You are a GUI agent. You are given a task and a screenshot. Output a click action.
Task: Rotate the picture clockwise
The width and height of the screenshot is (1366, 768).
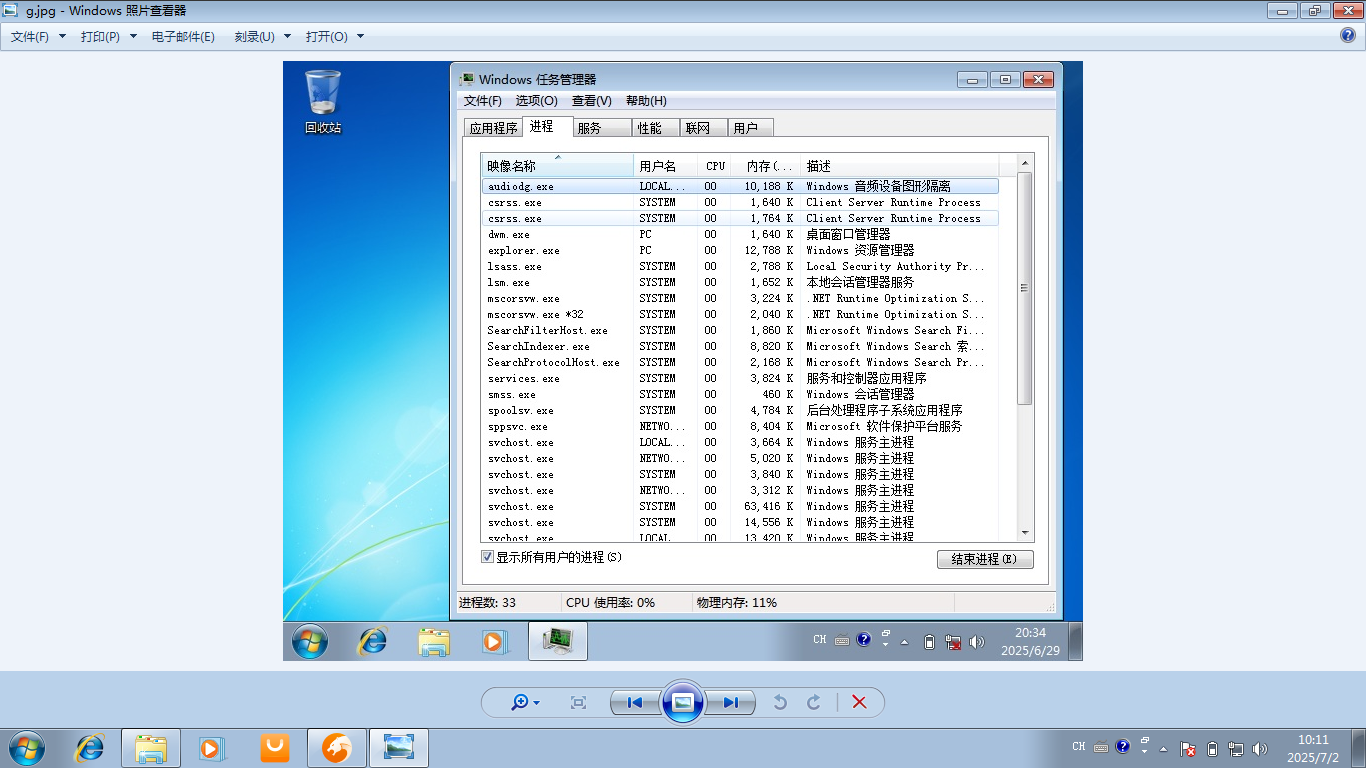click(x=814, y=702)
